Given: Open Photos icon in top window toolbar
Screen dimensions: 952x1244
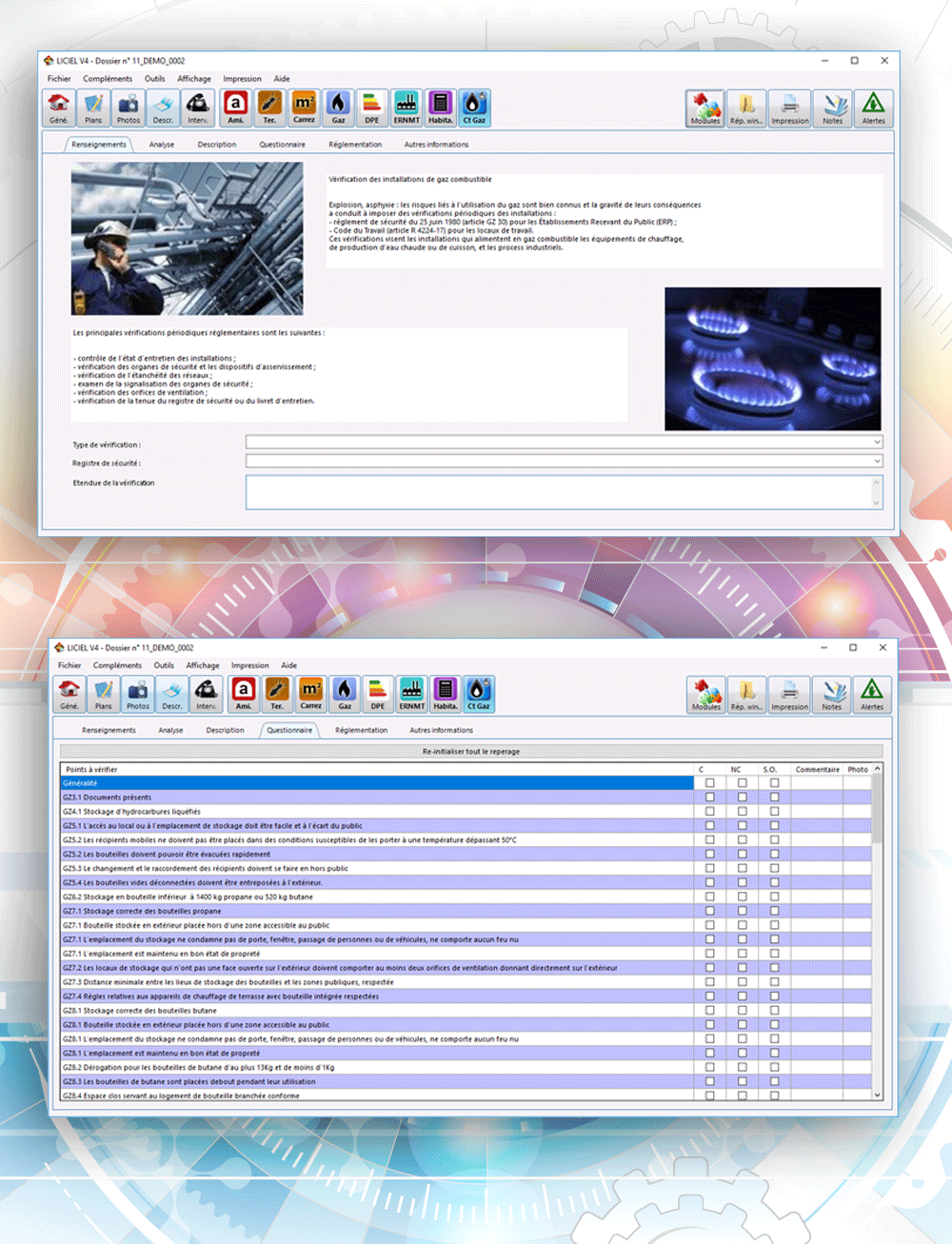Looking at the screenshot, I should pos(129,108).
